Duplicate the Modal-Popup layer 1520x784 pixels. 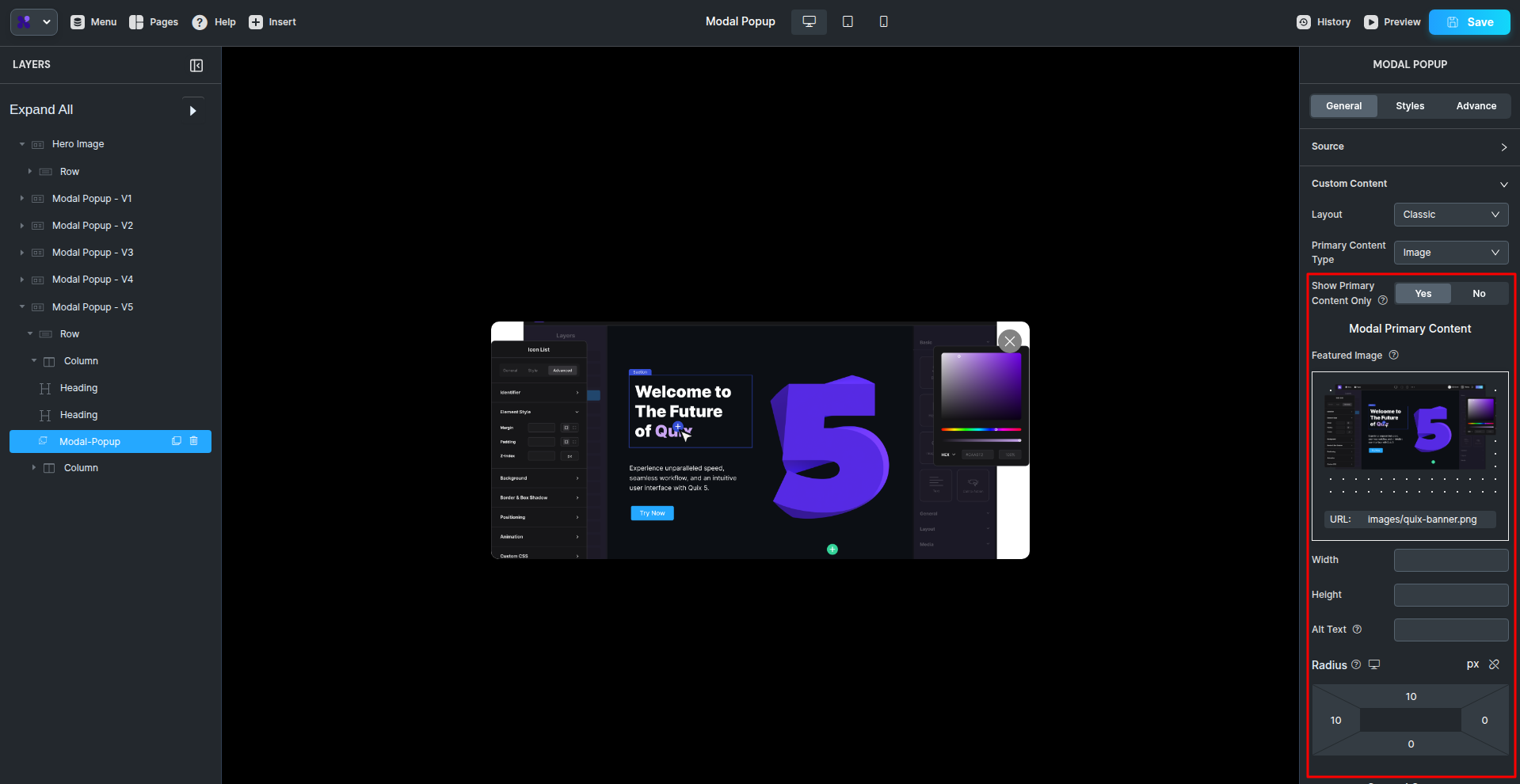tap(177, 441)
